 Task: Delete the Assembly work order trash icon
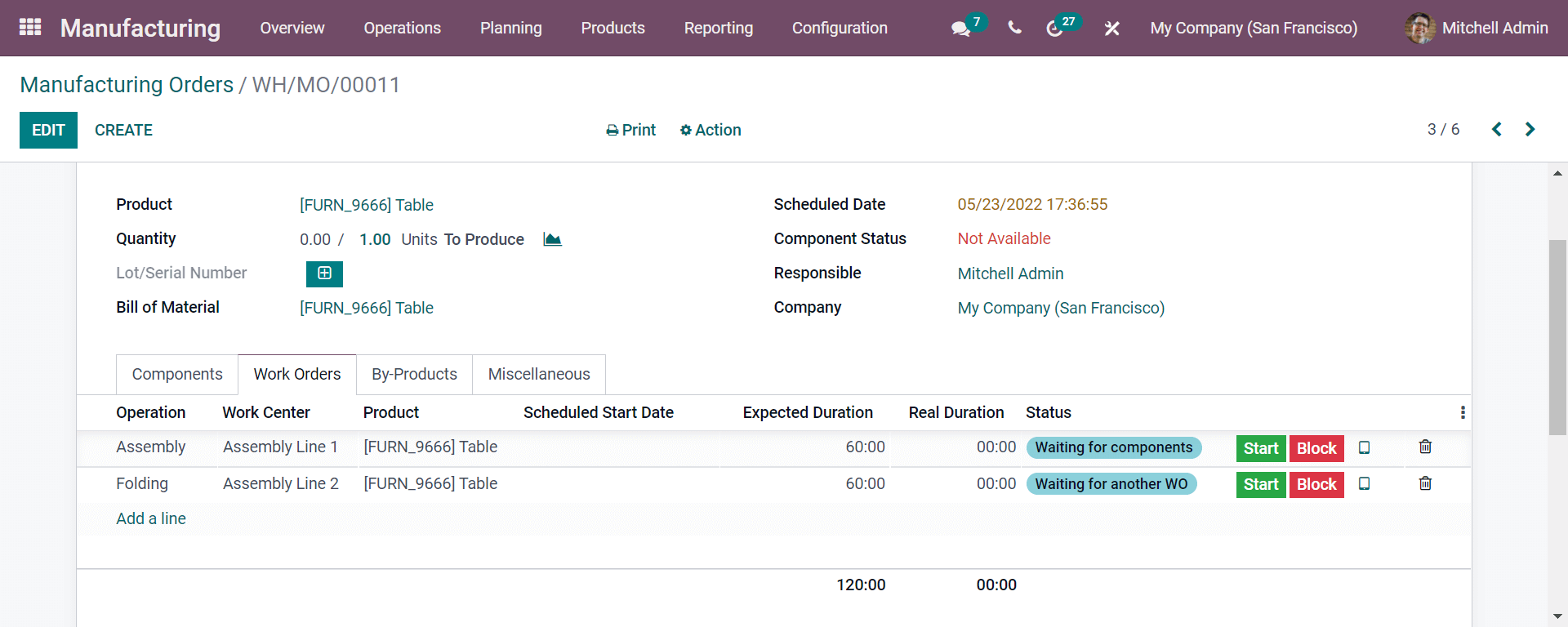[1425, 447]
